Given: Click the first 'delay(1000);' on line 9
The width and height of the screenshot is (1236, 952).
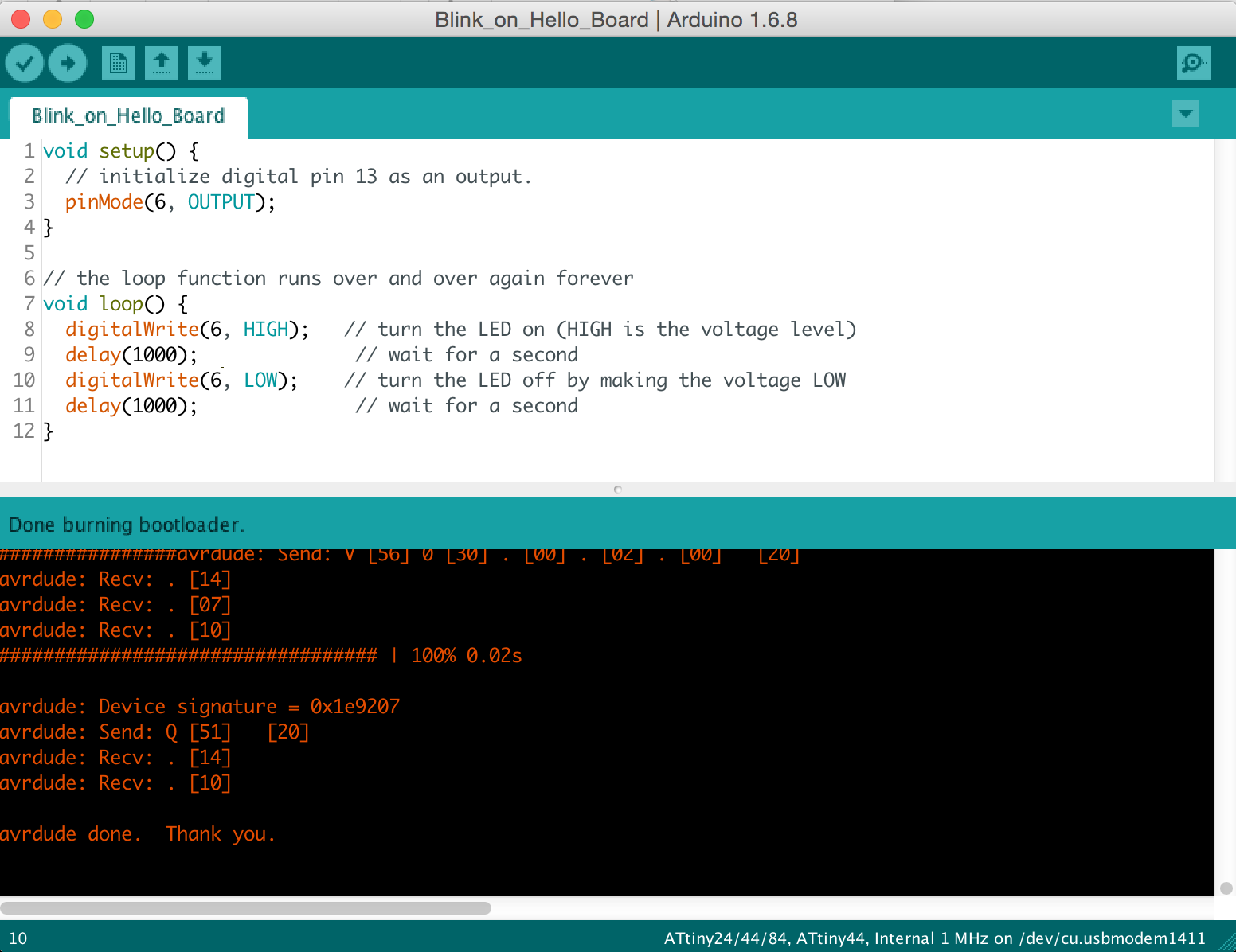Looking at the screenshot, I should point(131,355).
